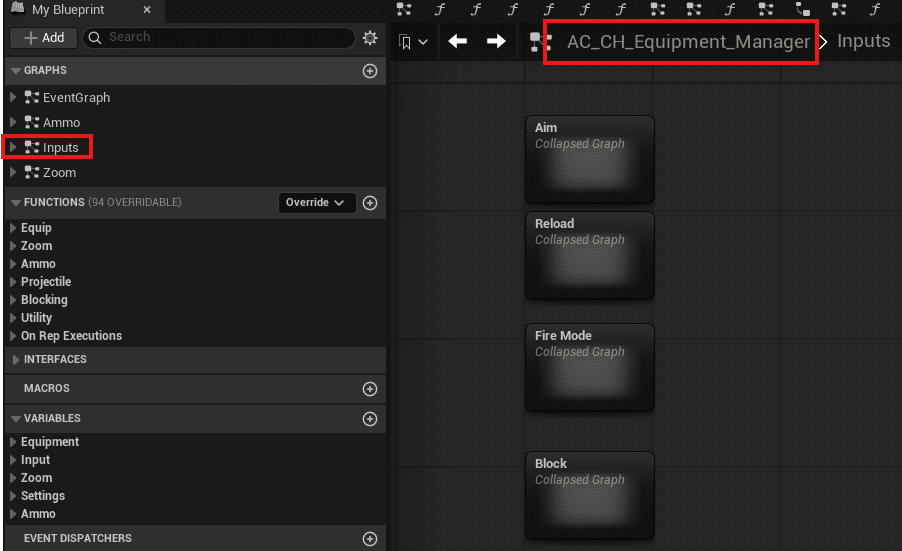Open the EventGraph graph
902x551 pixels.
(x=76, y=98)
